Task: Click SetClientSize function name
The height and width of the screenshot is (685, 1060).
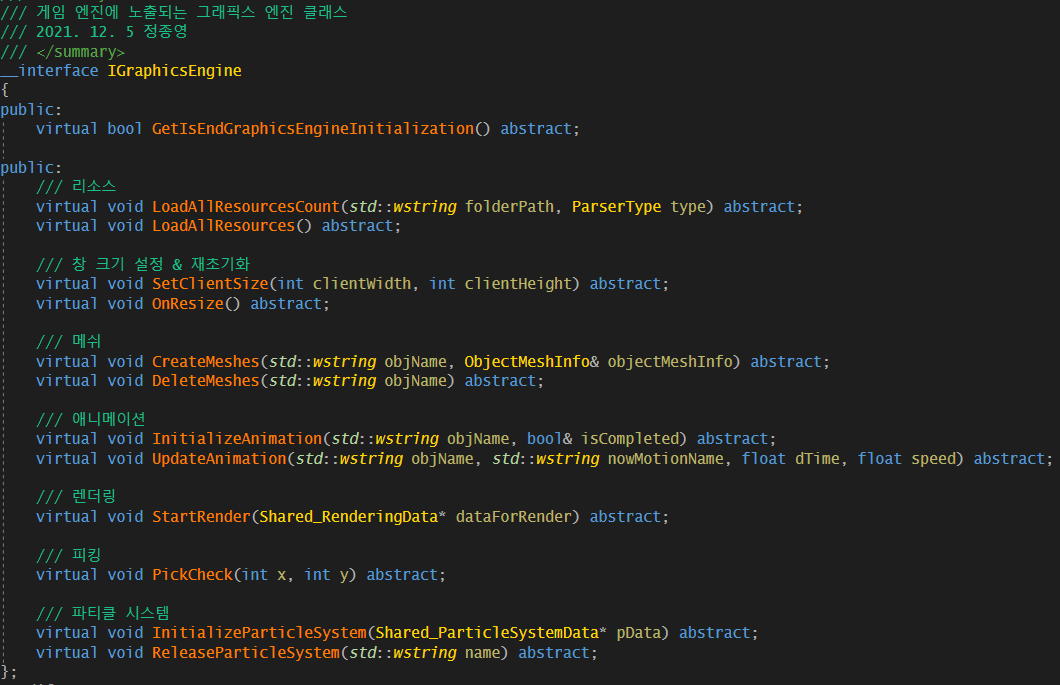Action: coord(210,284)
